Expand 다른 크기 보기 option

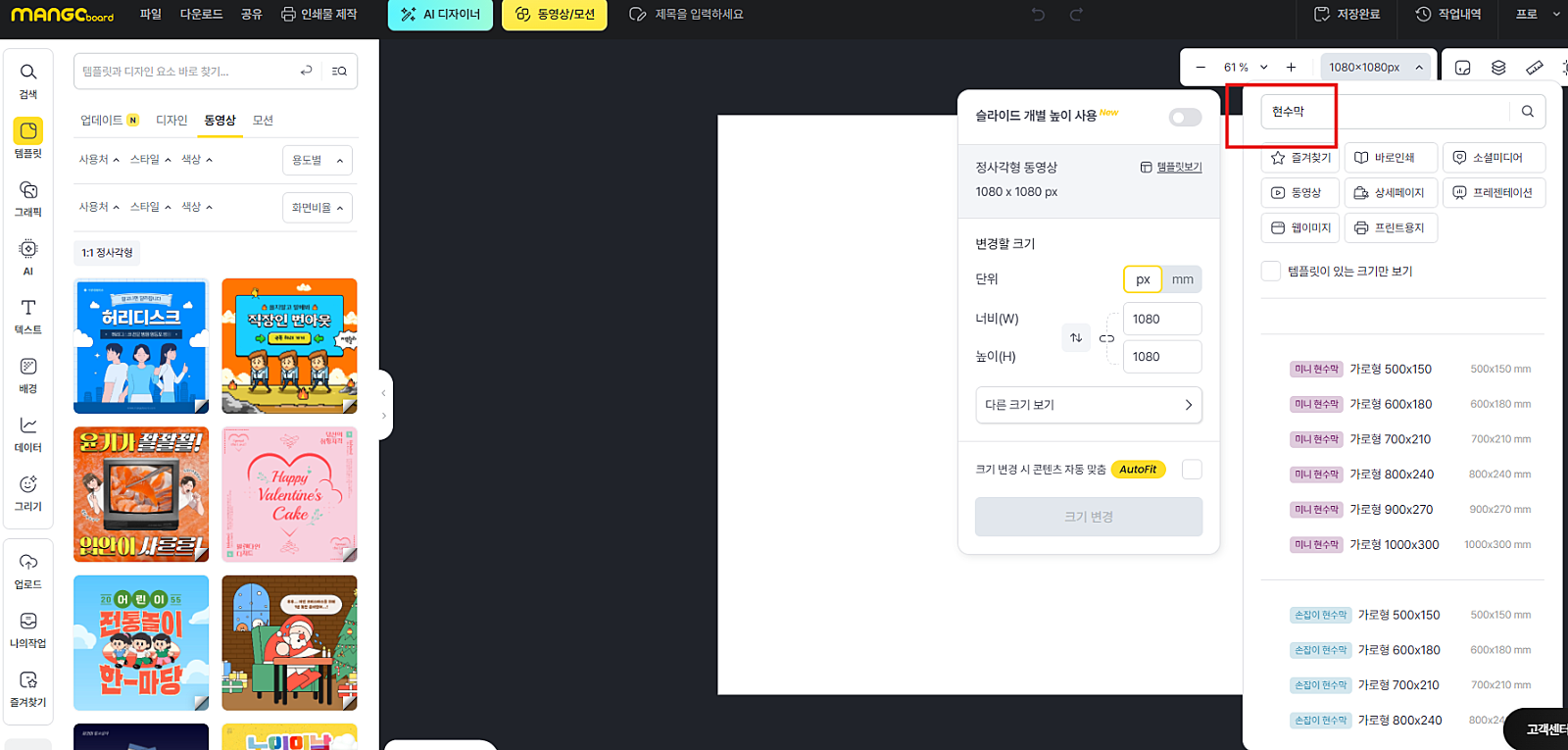click(x=1088, y=405)
